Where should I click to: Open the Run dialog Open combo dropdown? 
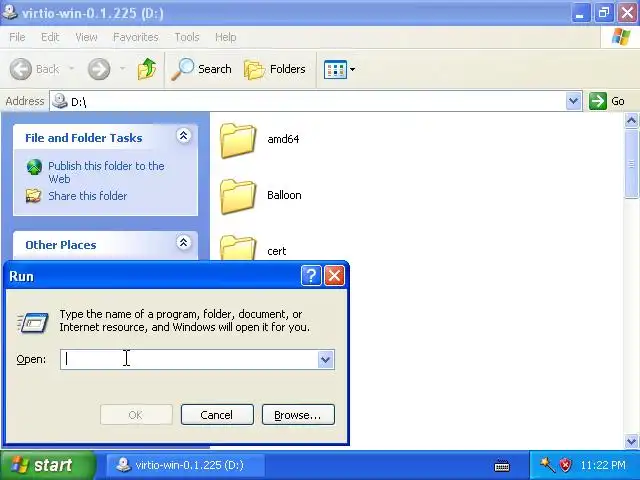click(325, 360)
